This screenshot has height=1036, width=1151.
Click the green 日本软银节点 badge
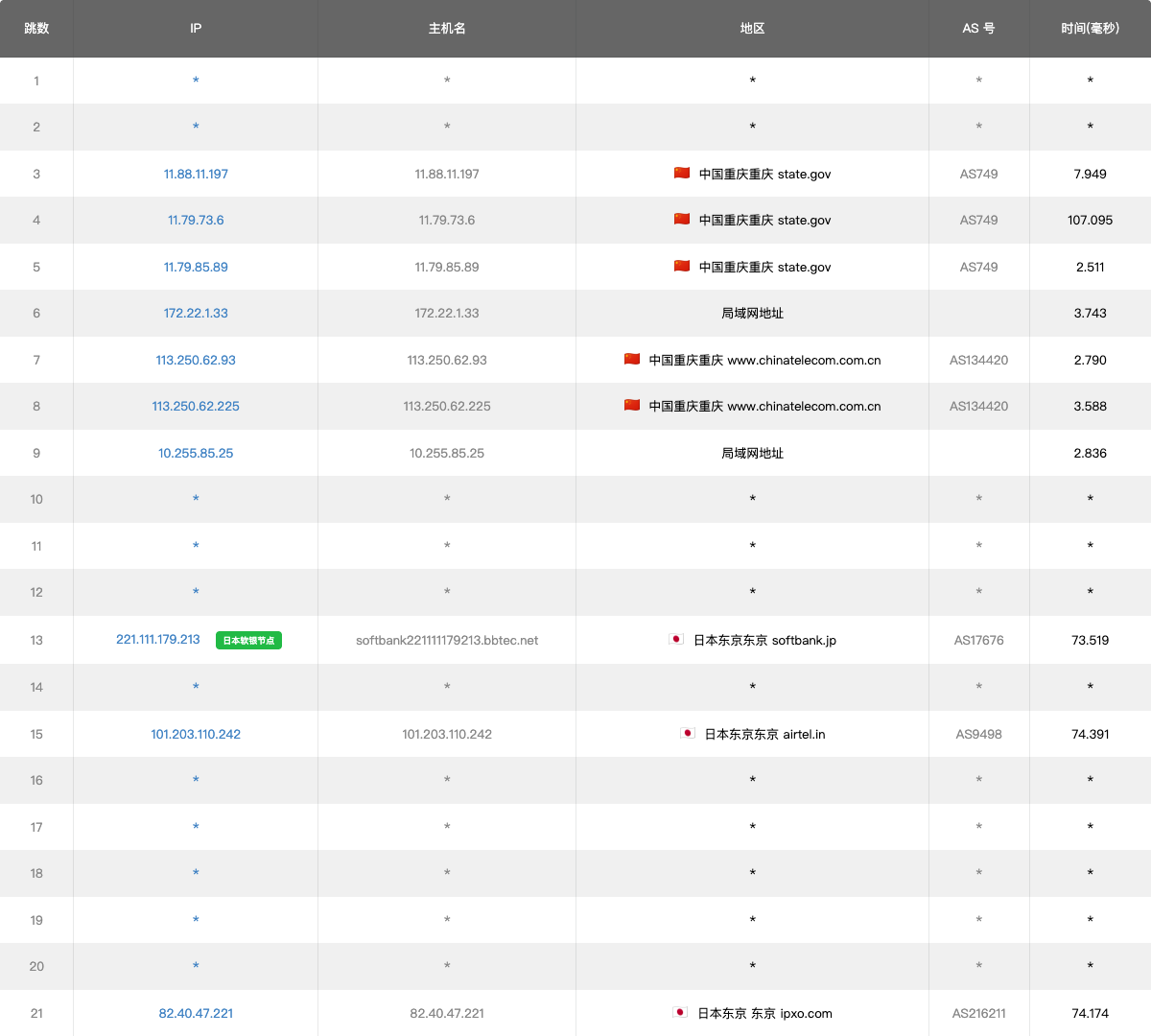248,641
